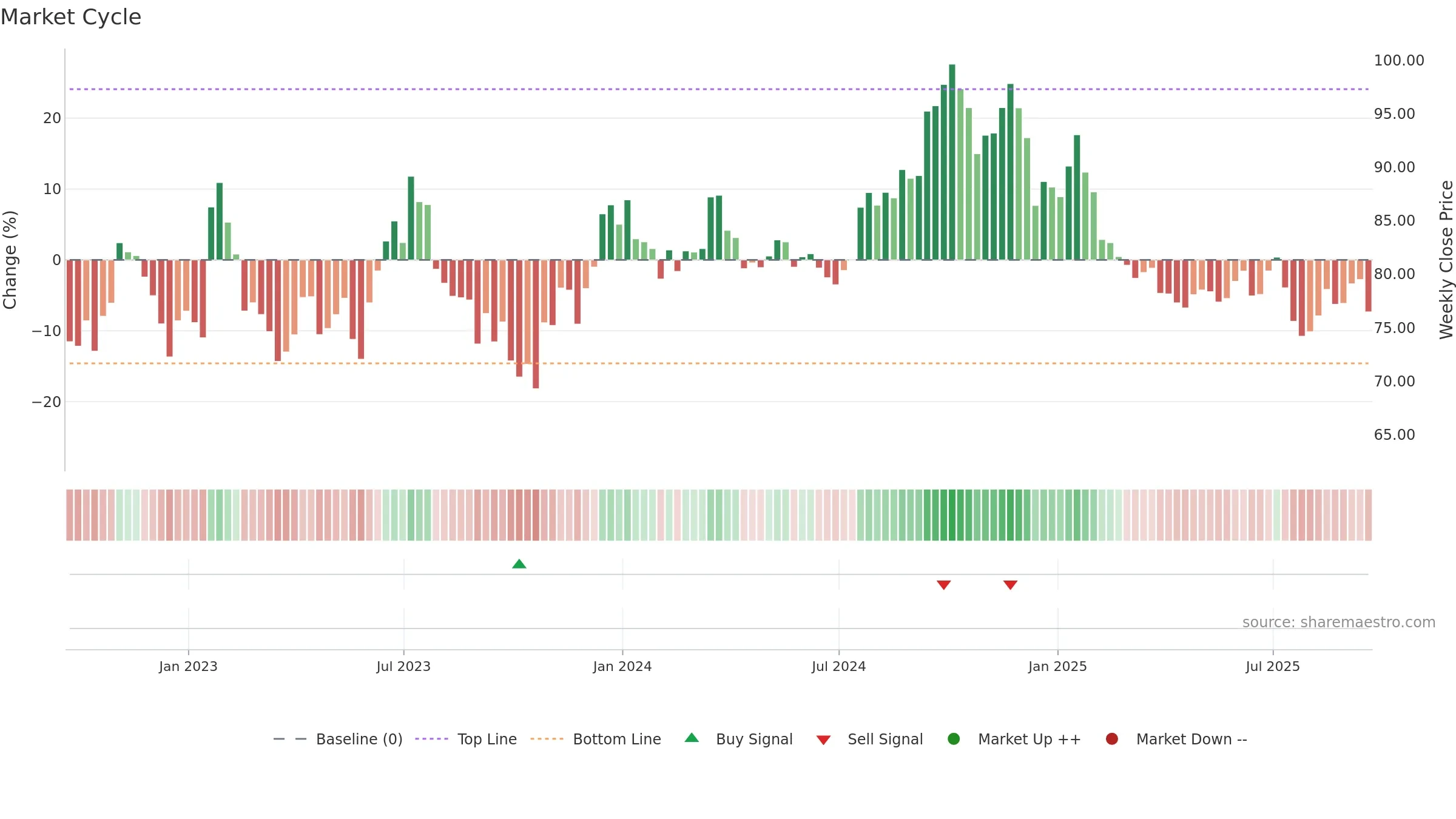The height and width of the screenshot is (819, 1456).
Task: Click the −20 change axis tick
Action: click(47, 402)
